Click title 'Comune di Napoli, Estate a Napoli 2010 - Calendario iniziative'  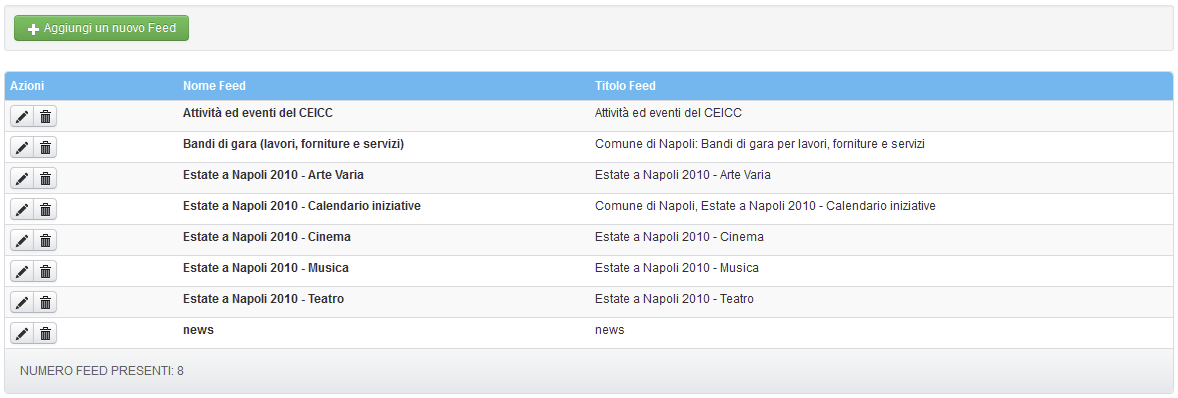(765, 205)
